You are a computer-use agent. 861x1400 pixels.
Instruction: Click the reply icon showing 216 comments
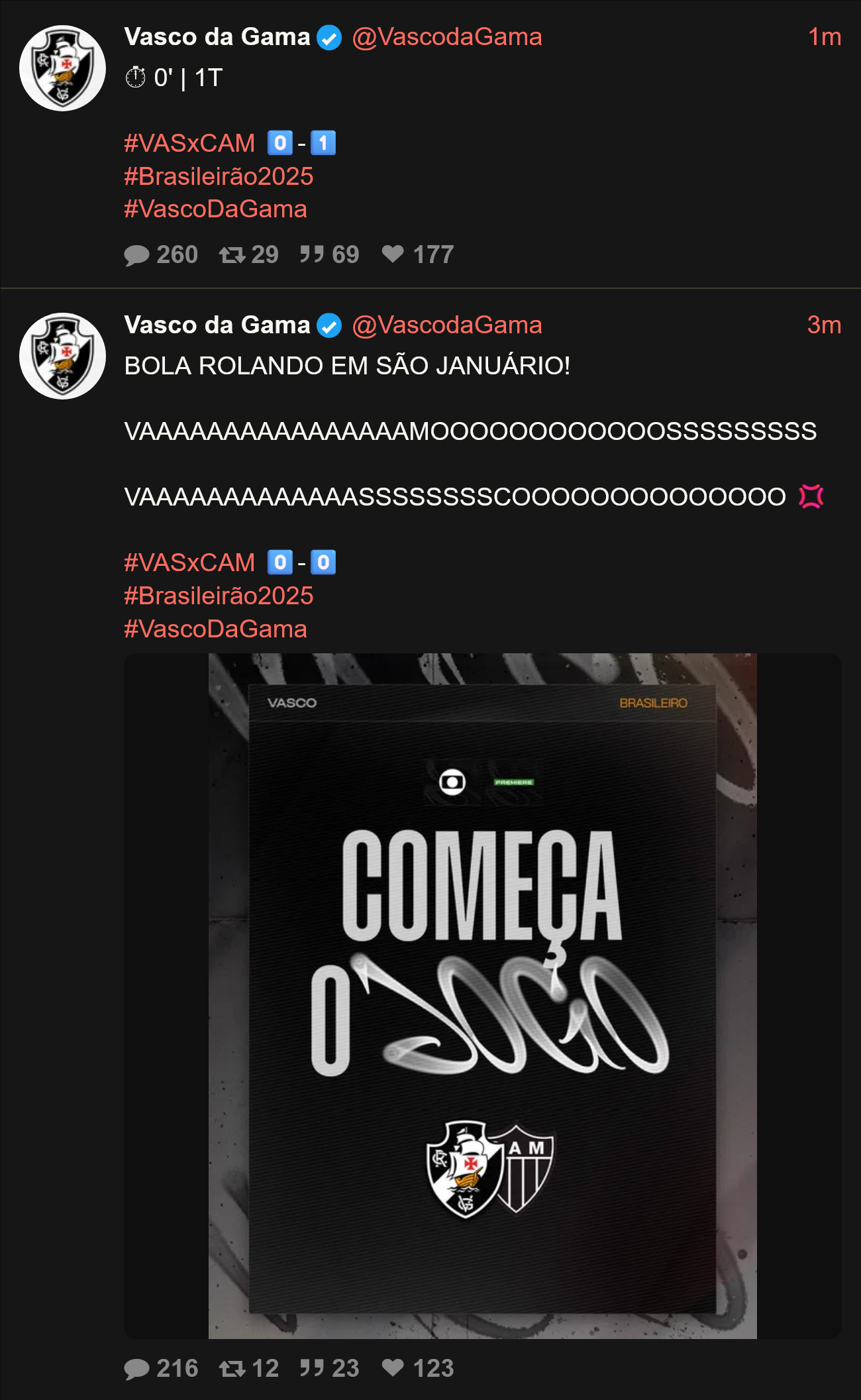(x=136, y=1369)
